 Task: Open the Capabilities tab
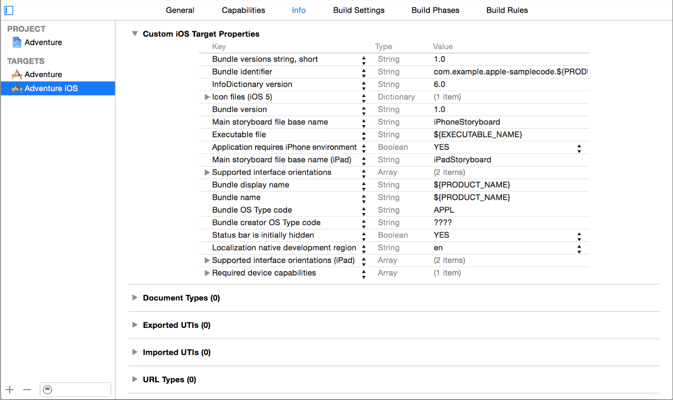pyautogui.click(x=243, y=10)
